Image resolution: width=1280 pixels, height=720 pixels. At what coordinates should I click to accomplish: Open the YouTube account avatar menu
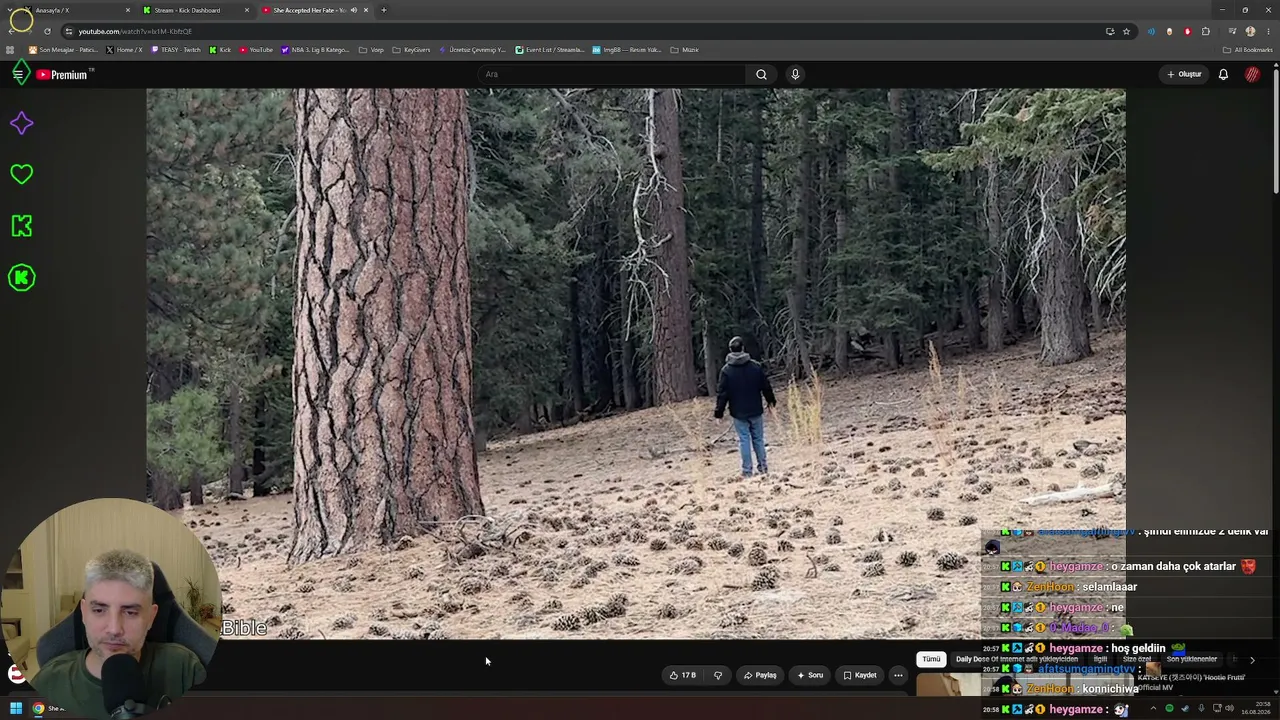[1252, 74]
